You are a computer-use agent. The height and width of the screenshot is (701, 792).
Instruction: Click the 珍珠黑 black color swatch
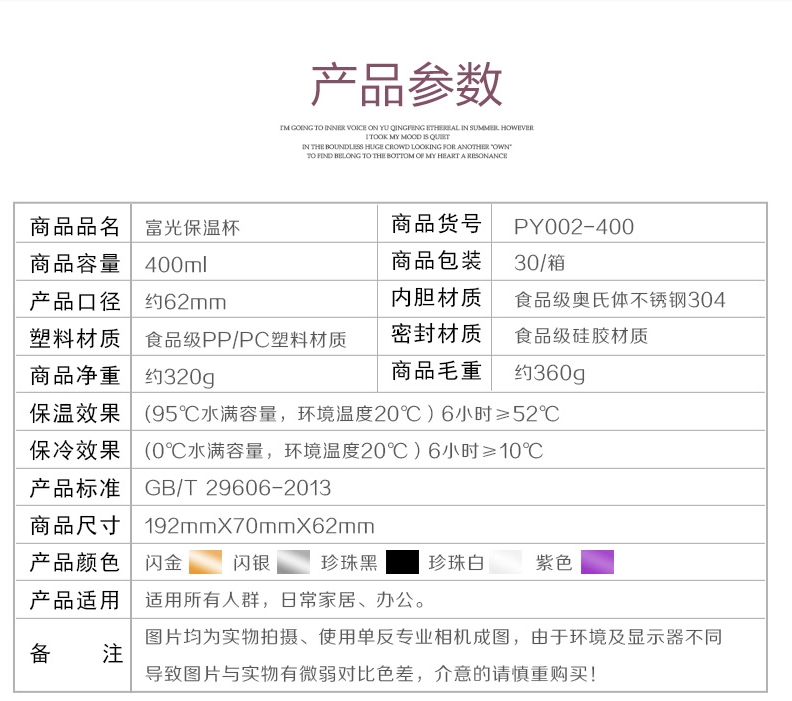coord(402,562)
